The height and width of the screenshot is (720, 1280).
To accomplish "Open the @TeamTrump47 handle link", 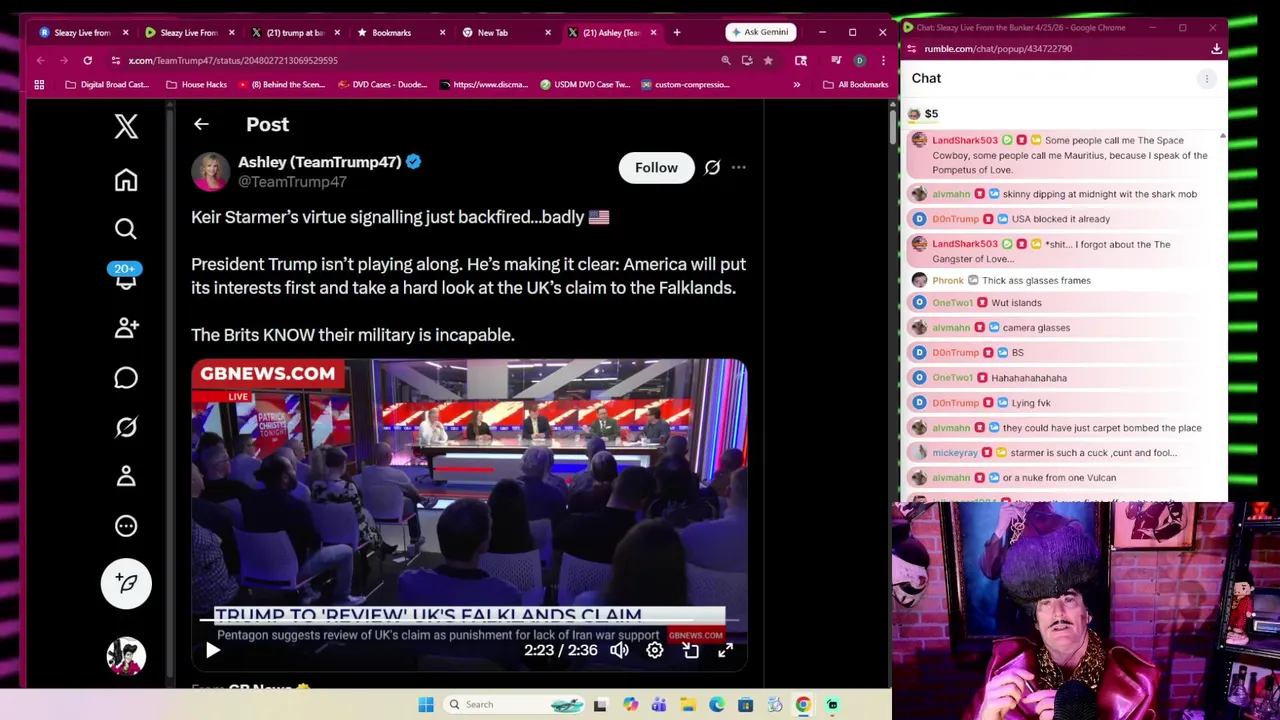I will [292, 182].
